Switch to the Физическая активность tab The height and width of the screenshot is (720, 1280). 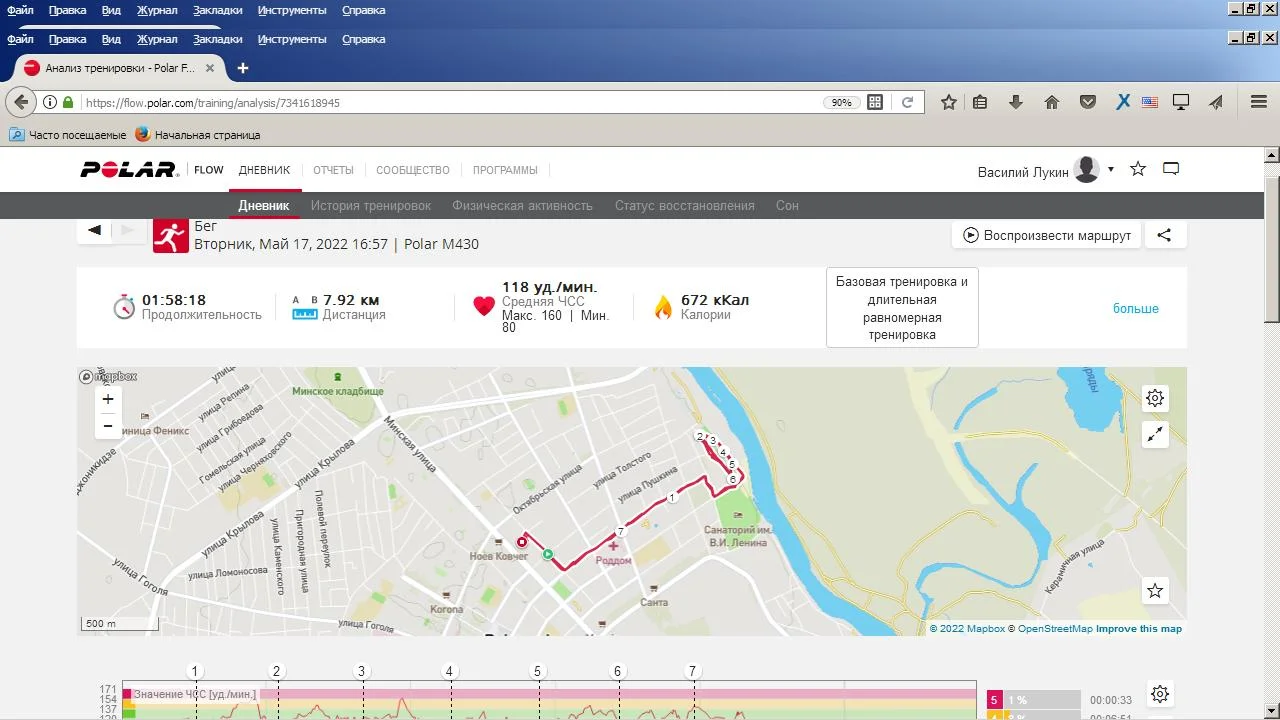pos(522,205)
